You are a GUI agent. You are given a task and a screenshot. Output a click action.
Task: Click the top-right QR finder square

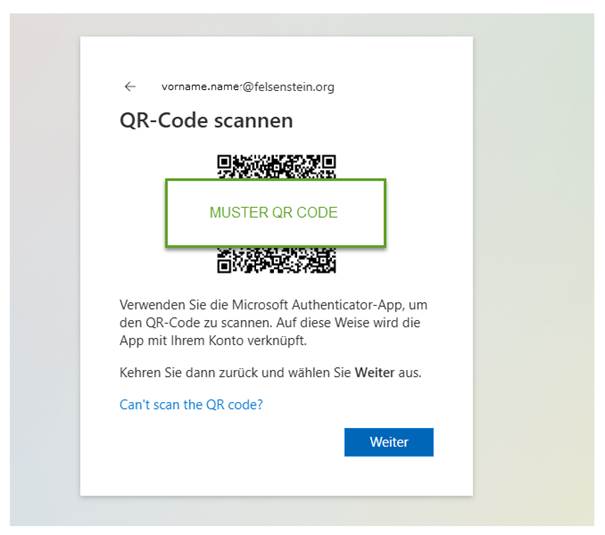click(x=328, y=162)
